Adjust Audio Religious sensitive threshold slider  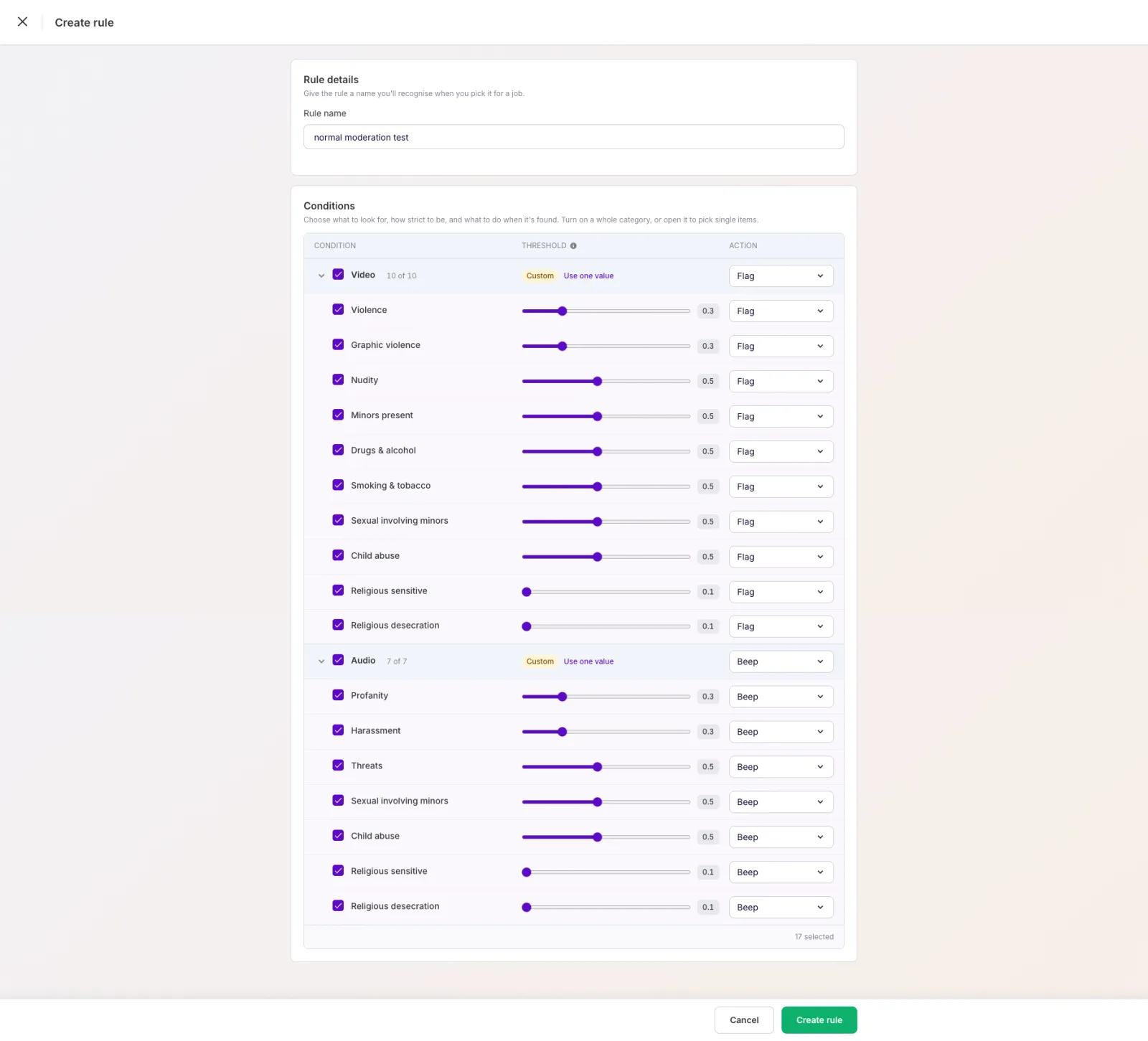tap(606, 873)
